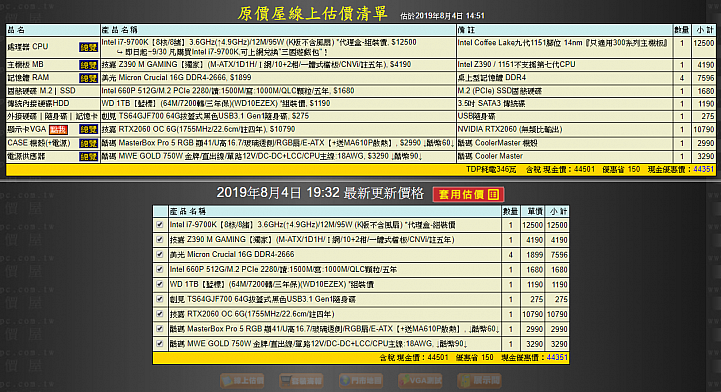Click Intel 660P 512G entry in top table
721x392 pixels.
click(228, 91)
